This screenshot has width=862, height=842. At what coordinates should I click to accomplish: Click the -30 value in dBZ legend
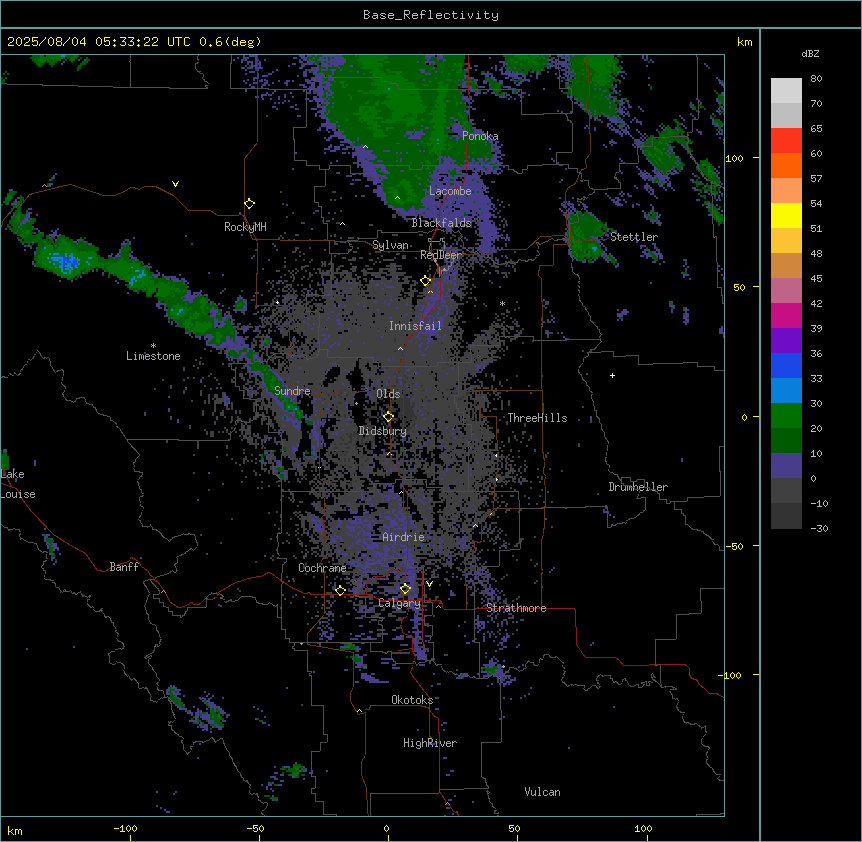tap(819, 529)
